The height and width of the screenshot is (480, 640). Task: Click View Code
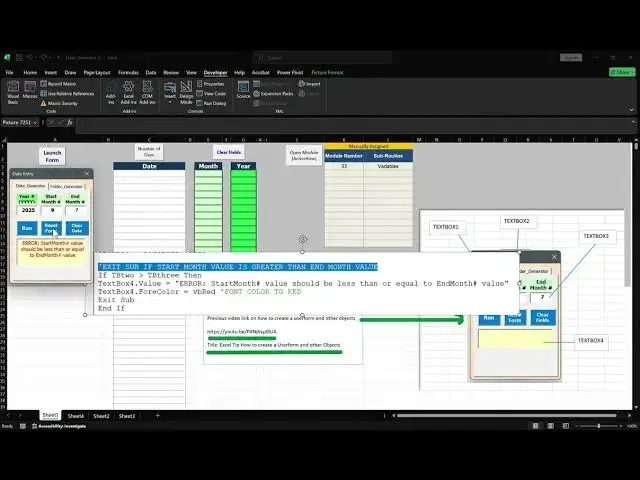tap(211, 93)
